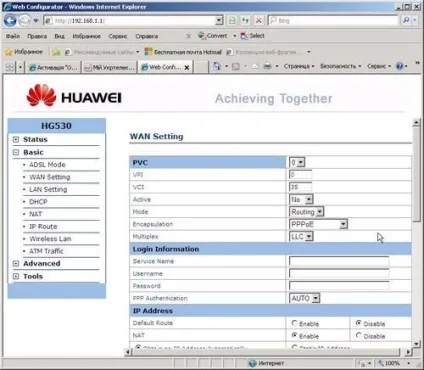
Task: Click the browser Forward arrow button
Action: point(24,21)
